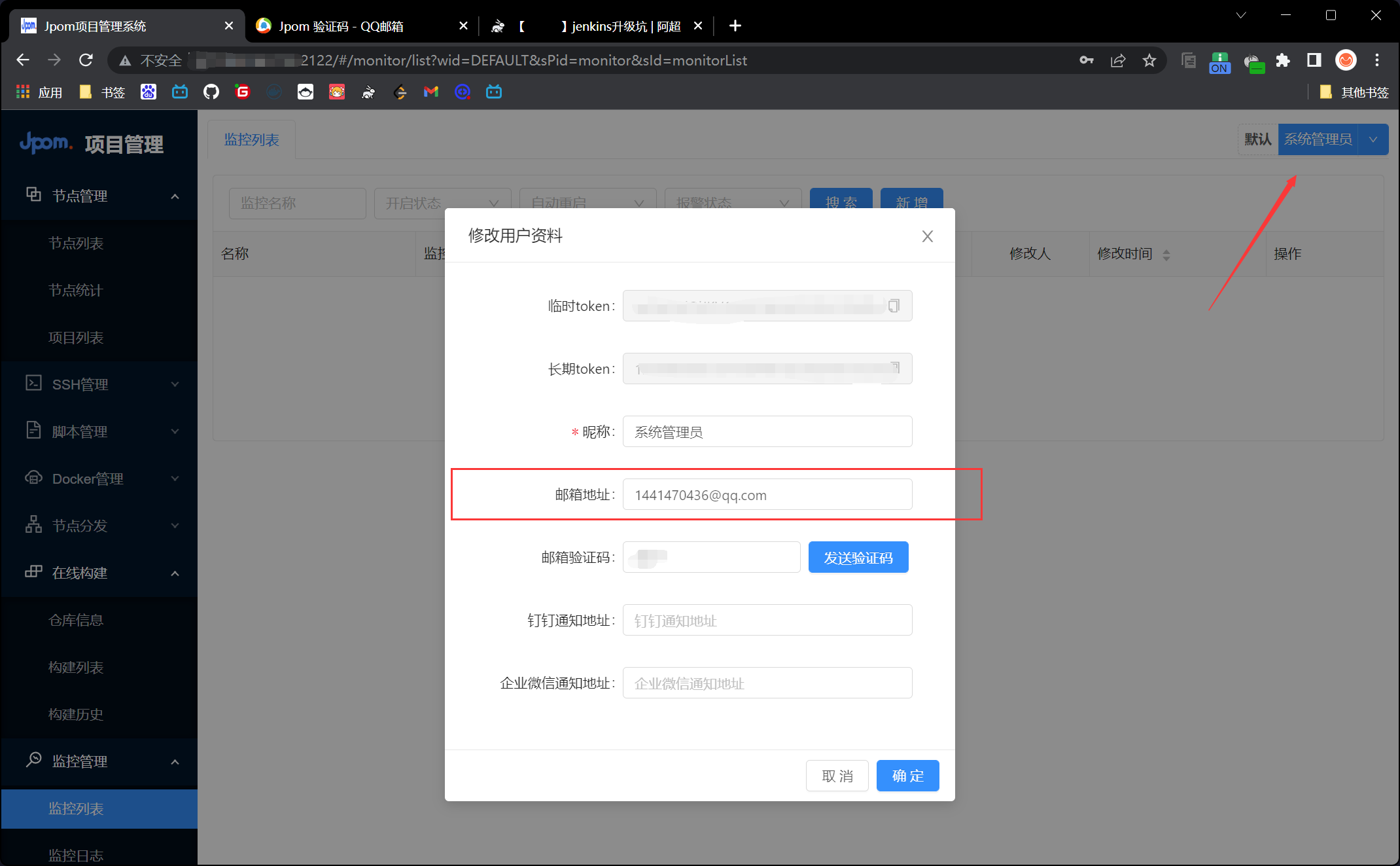Bookmark this page with star icon
Screen dimensions: 1400x866
pos(1149,60)
